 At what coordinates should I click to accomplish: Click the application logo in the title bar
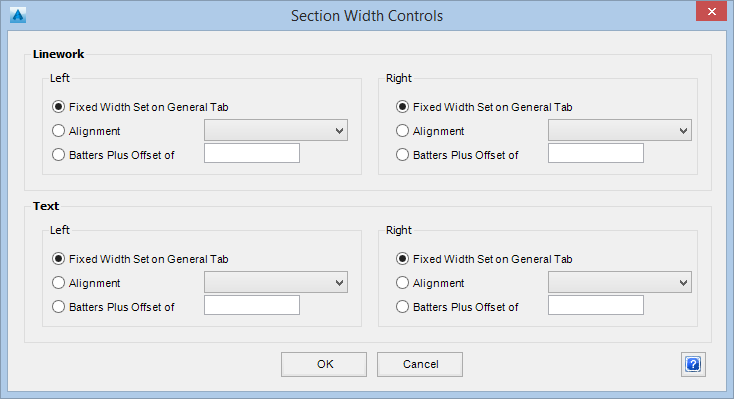(x=18, y=15)
